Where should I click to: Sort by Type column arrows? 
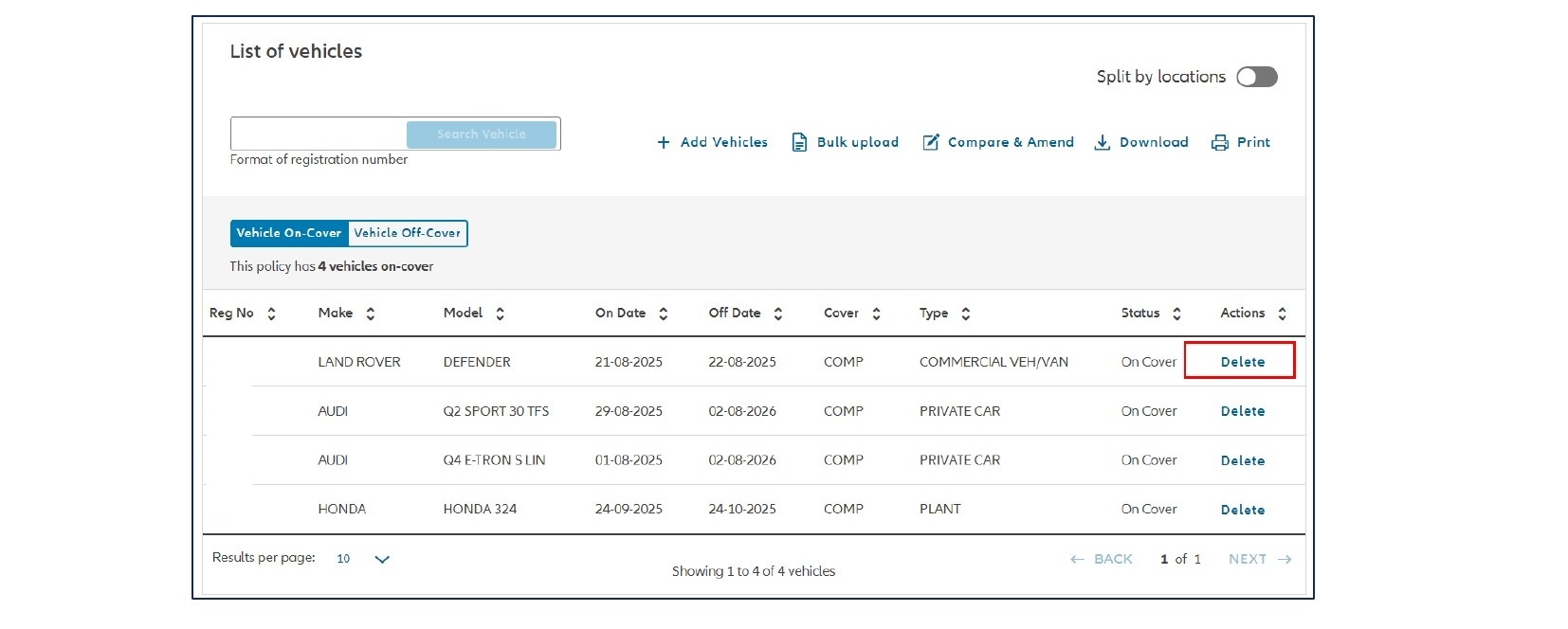click(965, 314)
